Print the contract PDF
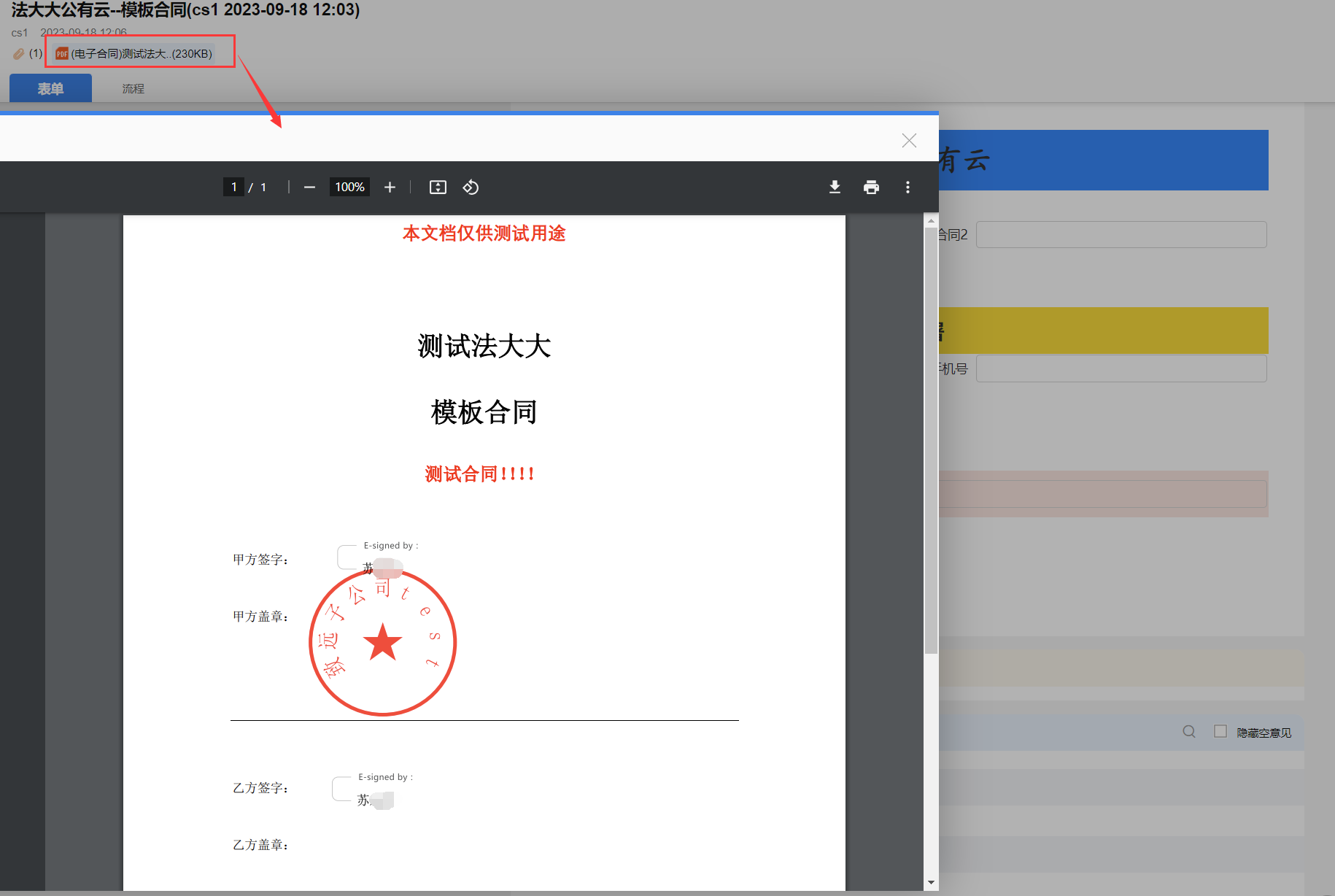The height and width of the screenshot is (896, 1335). [x=871, y=188]
